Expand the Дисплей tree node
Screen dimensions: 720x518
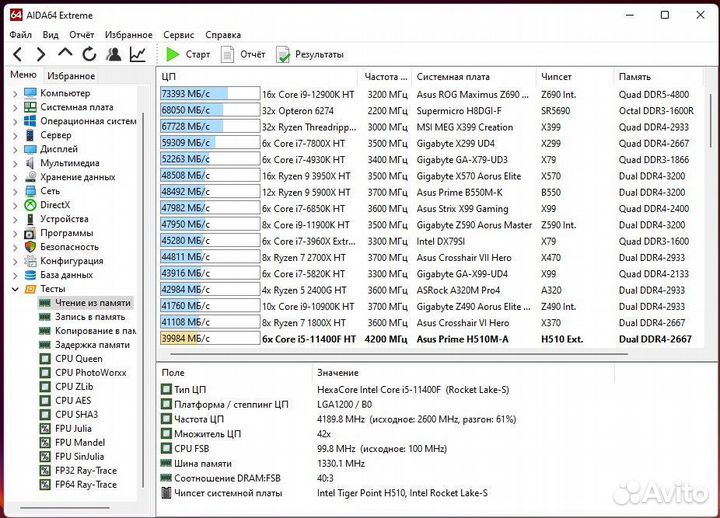(15, 149)
